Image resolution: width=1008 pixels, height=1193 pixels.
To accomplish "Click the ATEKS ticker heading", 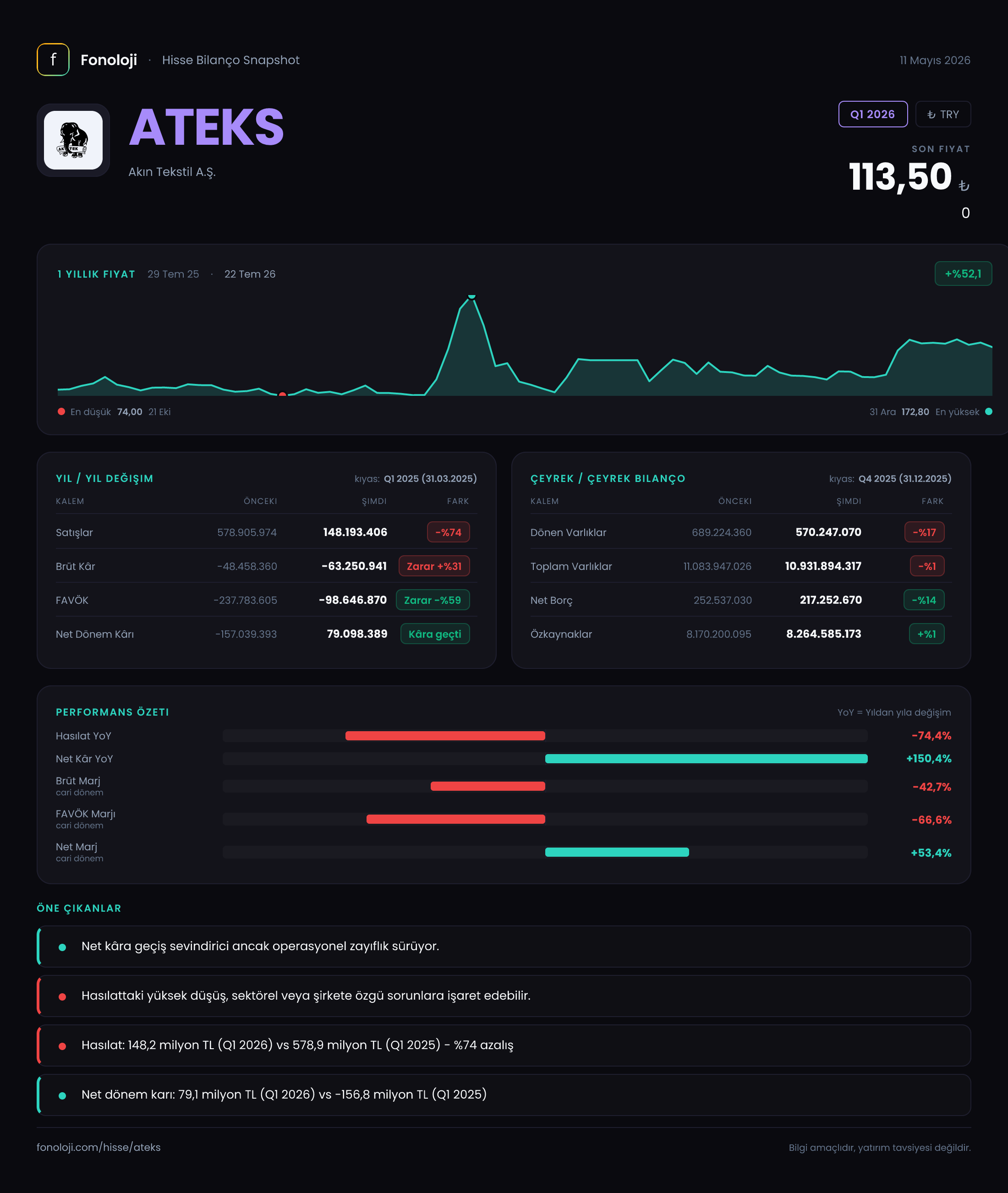I will click(206, 127).
